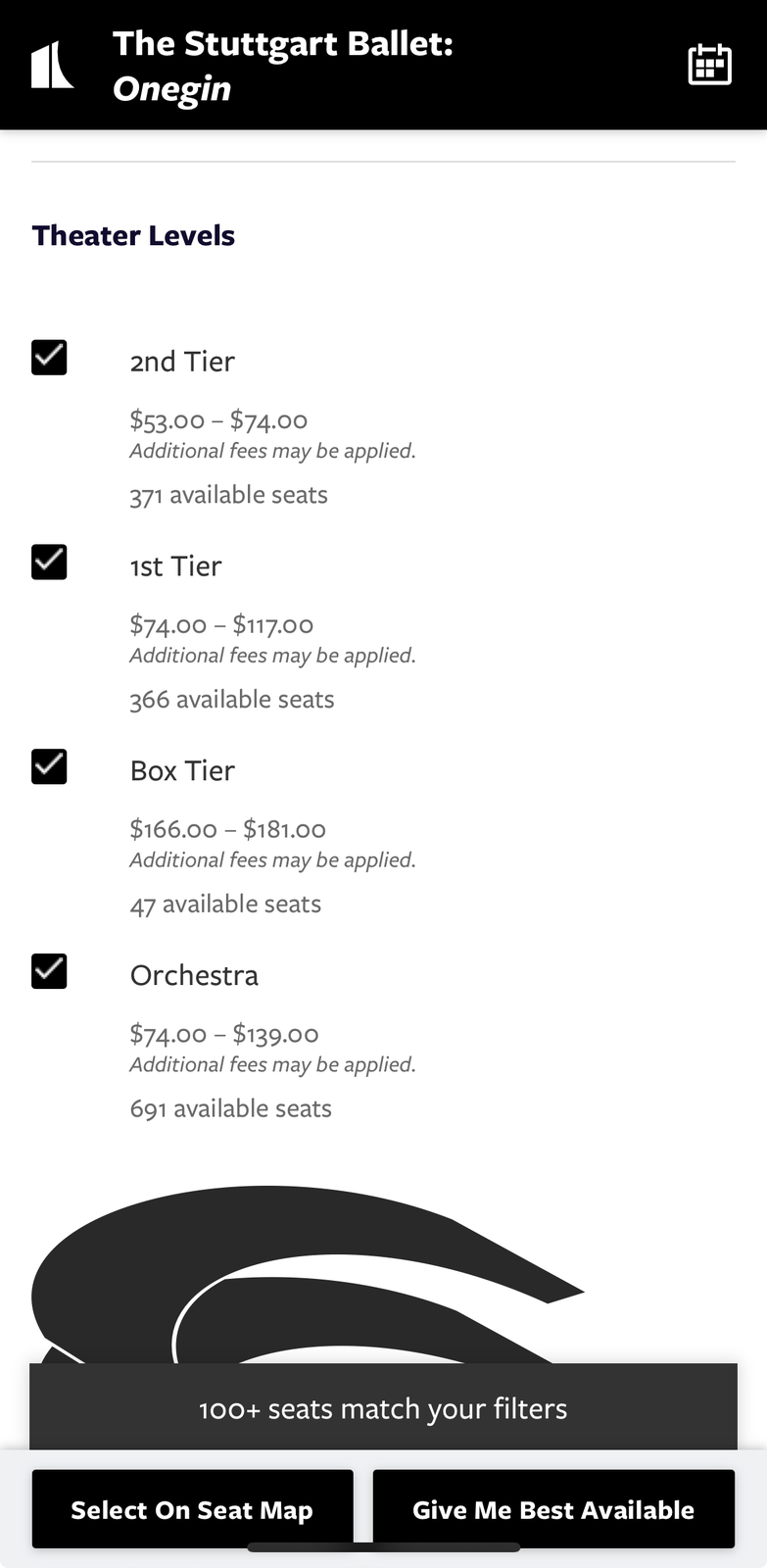Click the 1st Tier label text
767x1568 pixels.
176,566
